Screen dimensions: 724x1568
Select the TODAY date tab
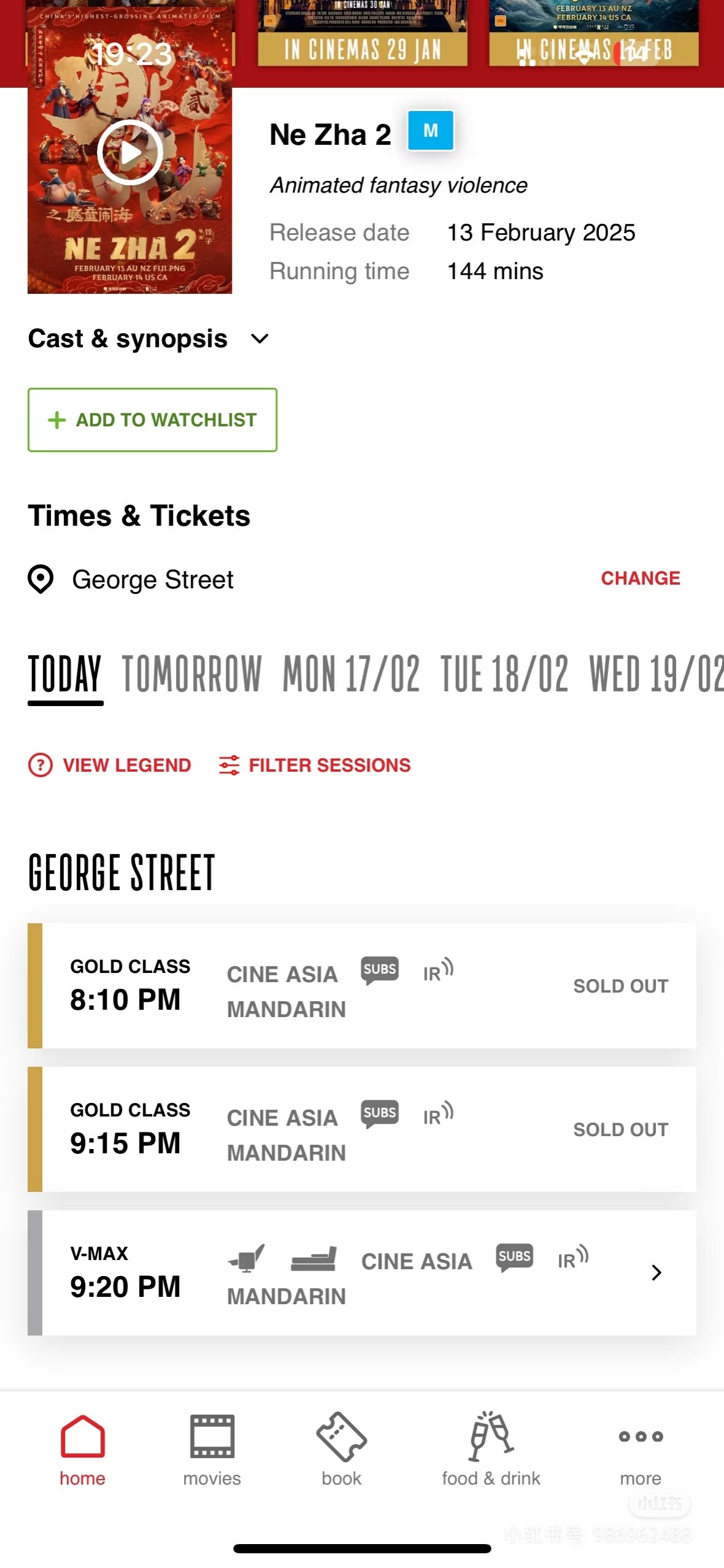(65, 674)
